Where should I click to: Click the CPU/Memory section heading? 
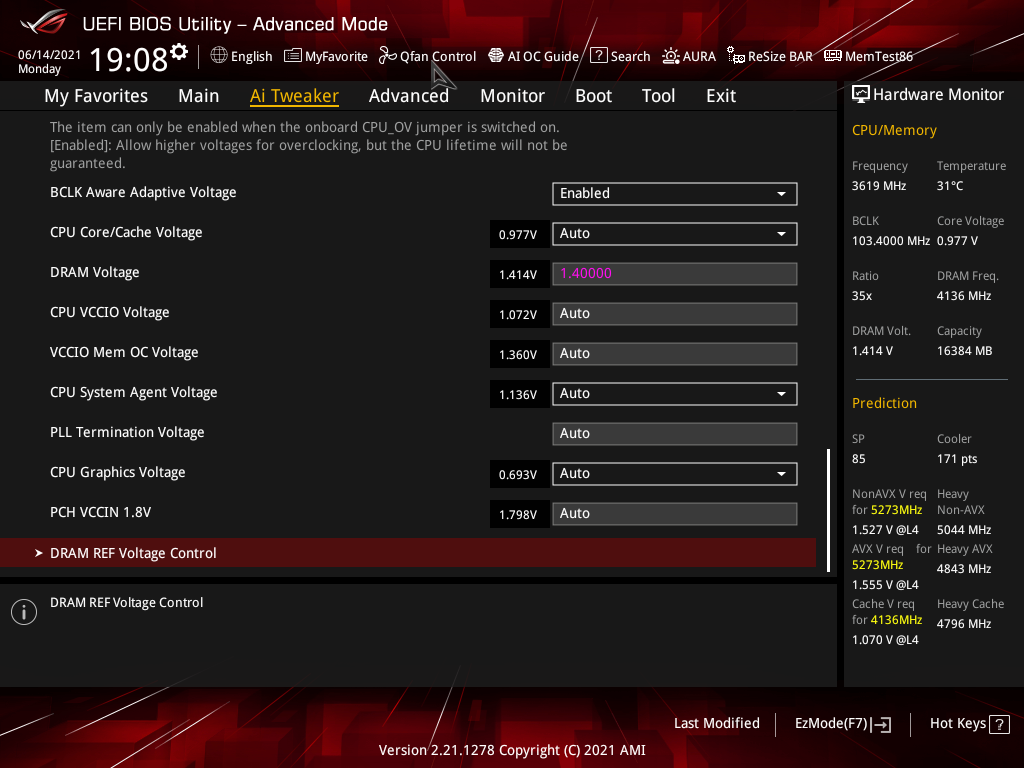pyautogui.click(x=894, y=131)
